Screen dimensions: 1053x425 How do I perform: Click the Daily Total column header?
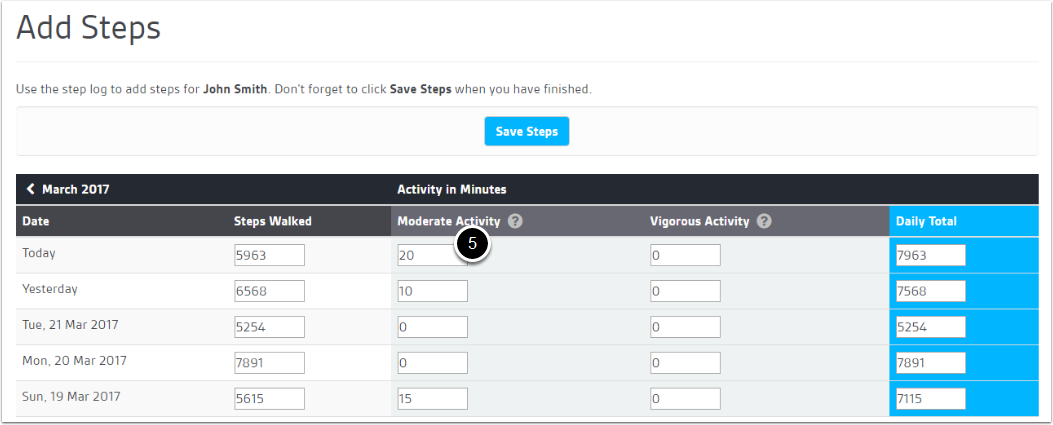click(x=926, y=221)
